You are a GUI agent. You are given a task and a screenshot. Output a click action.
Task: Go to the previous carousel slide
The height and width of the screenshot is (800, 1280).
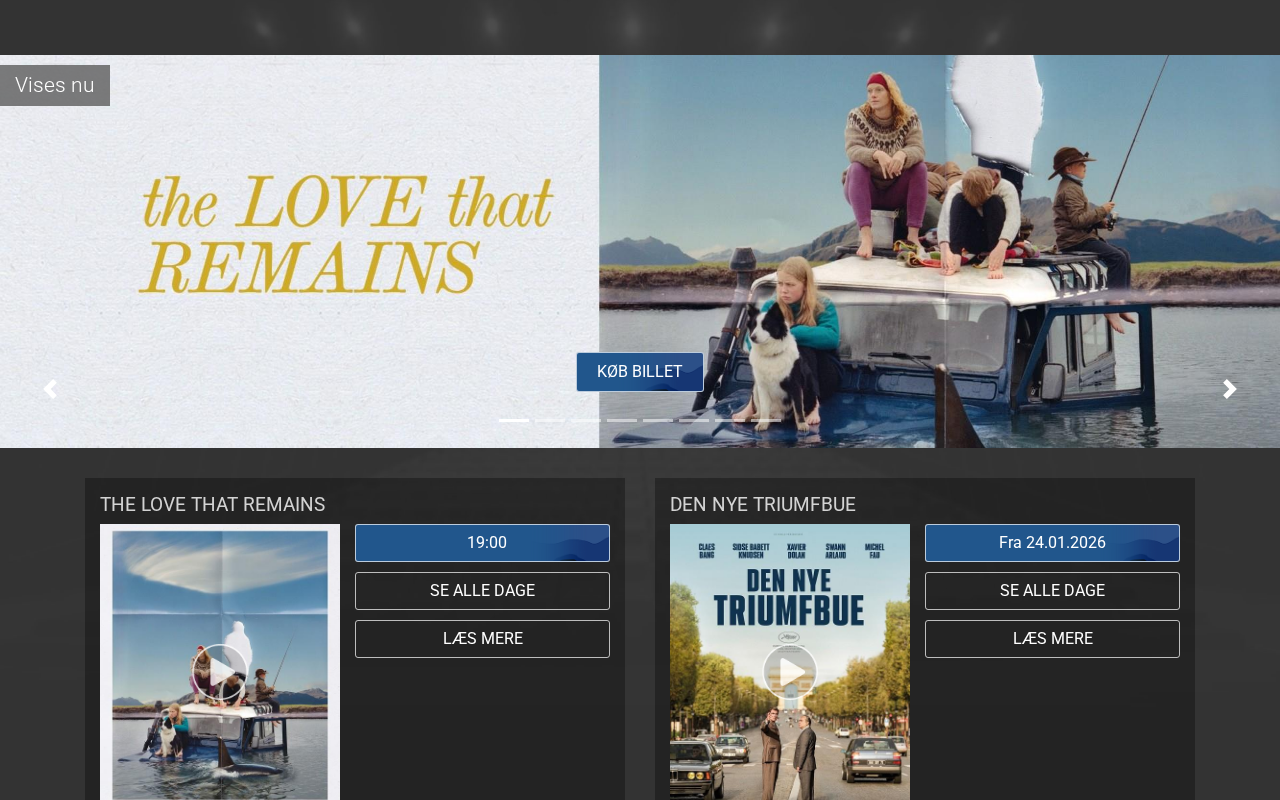coord(50,389)
